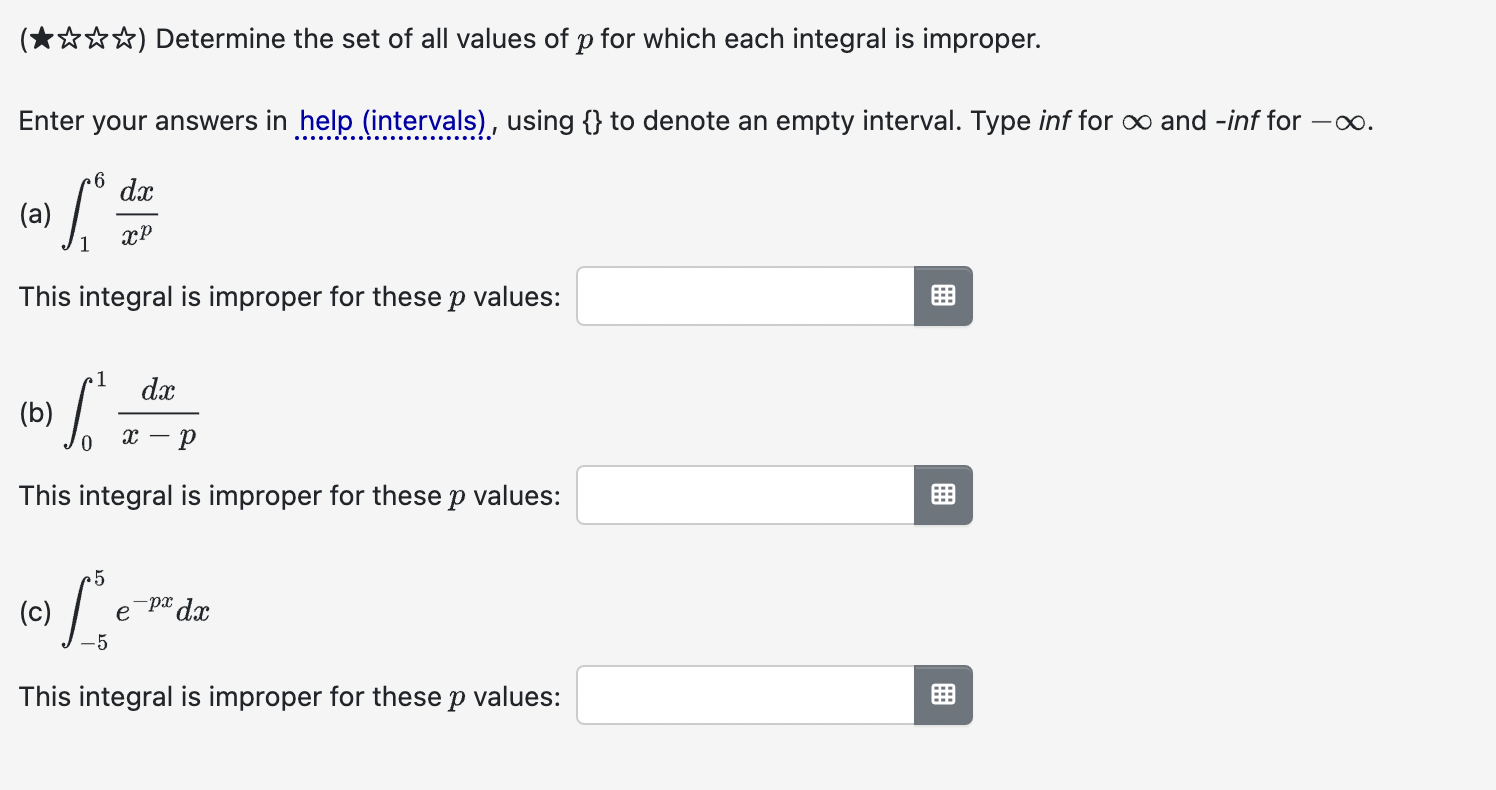The image size is (1496, 790).
Task: Open equation editor for part (b) answer
Action: (x=943, y=495)
